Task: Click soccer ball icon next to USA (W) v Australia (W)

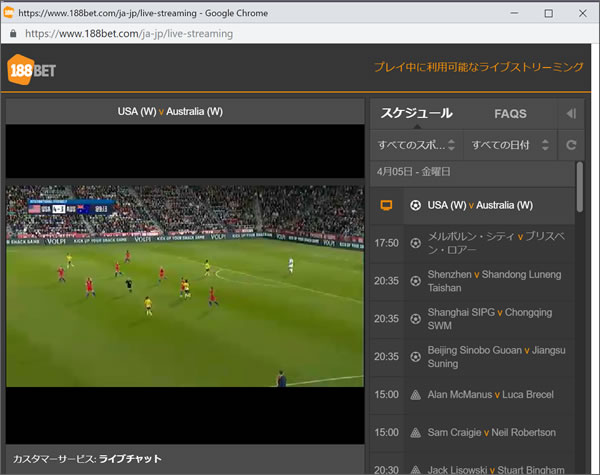Action: pos(415,205)
